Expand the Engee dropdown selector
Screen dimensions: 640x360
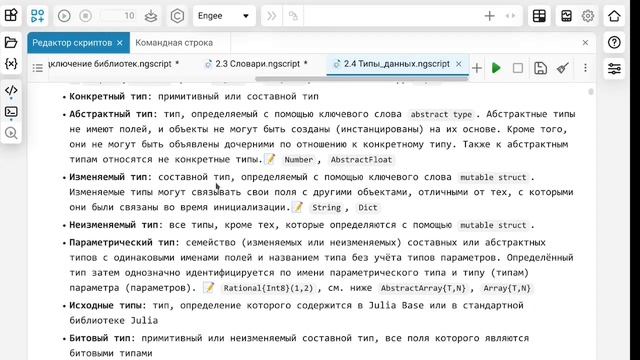224,16
